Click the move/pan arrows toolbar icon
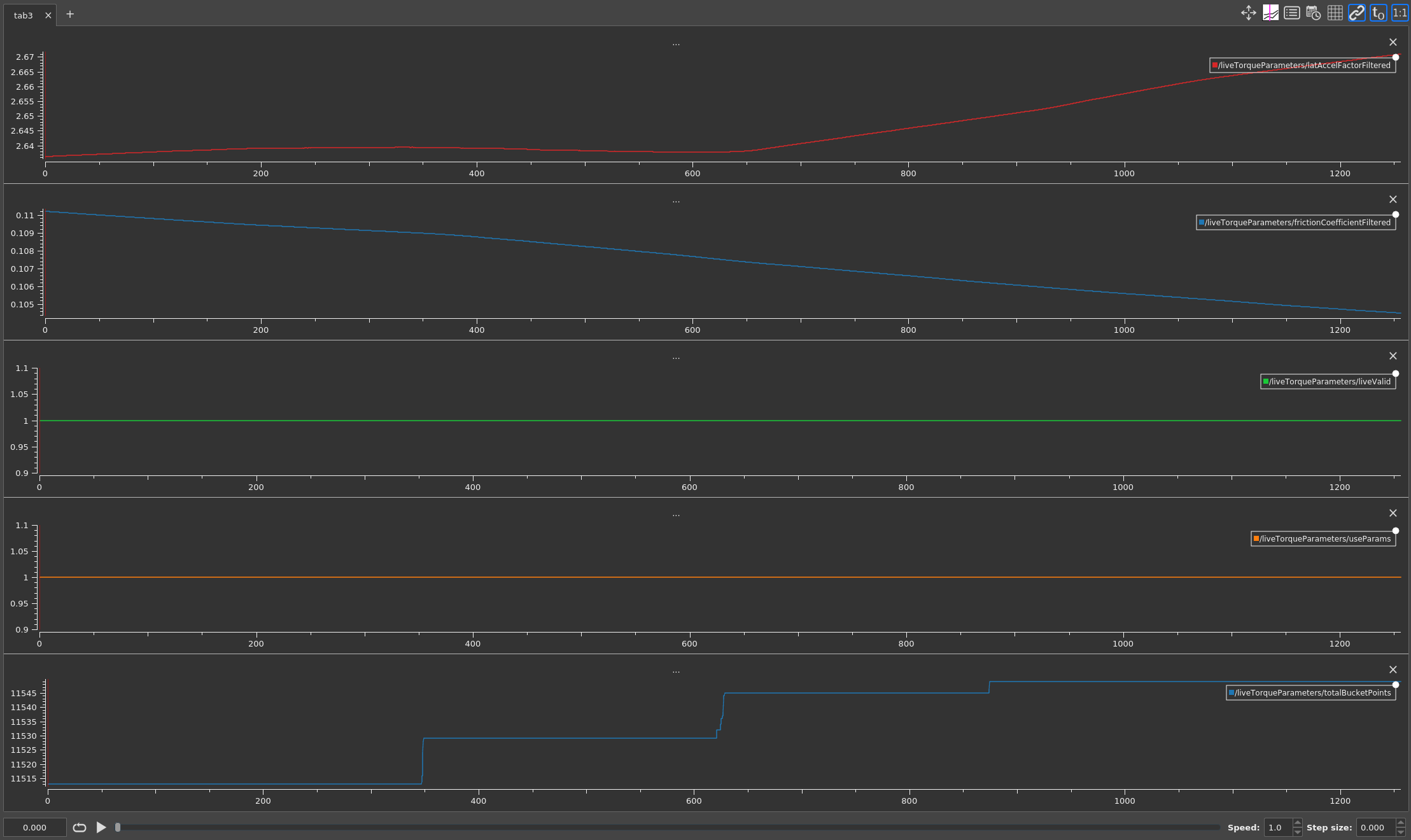Image resolution: width=1411 pixels, height=840 pixels. point(1248,13)
